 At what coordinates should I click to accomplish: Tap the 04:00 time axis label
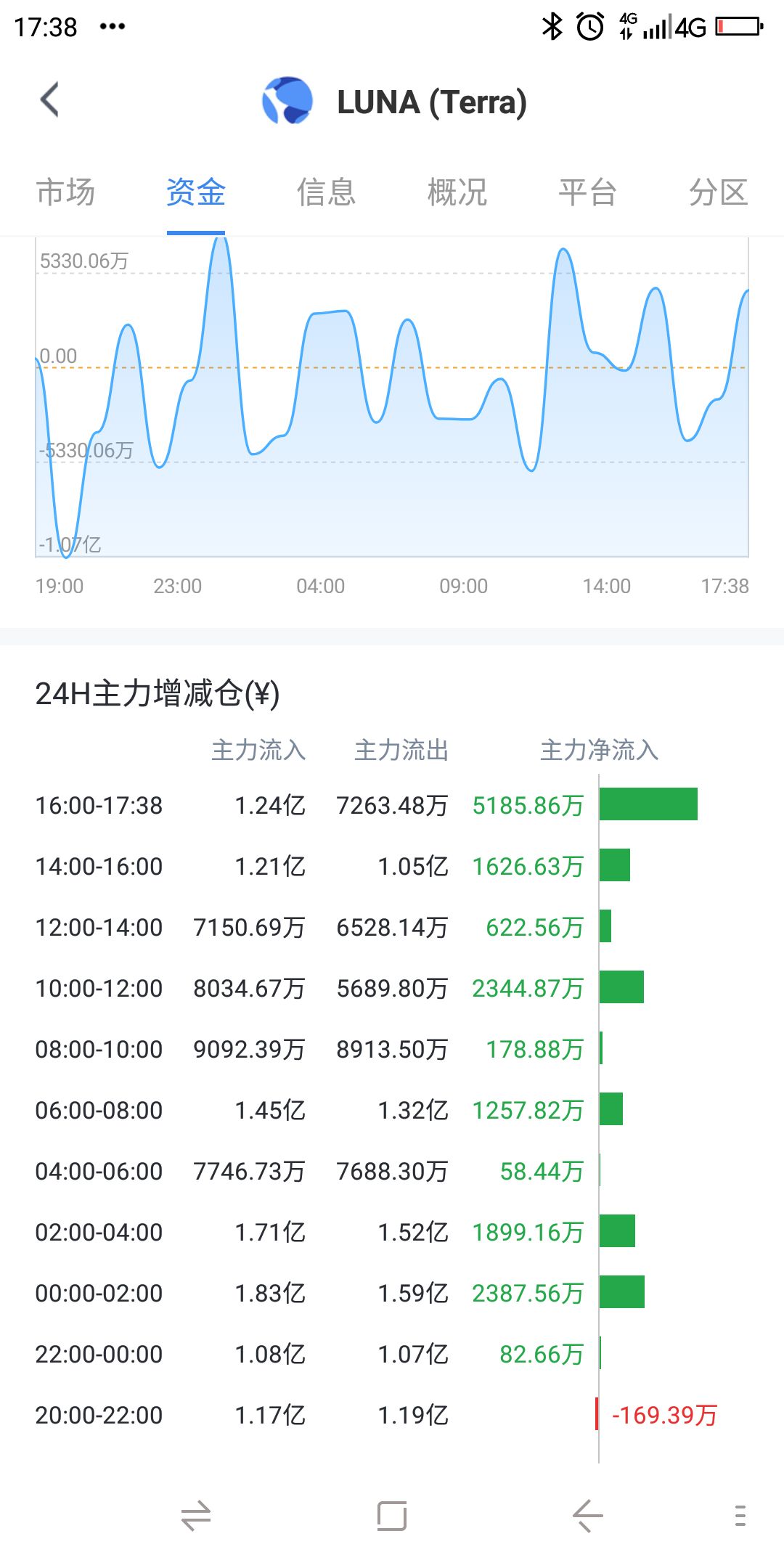pos(321,586)
